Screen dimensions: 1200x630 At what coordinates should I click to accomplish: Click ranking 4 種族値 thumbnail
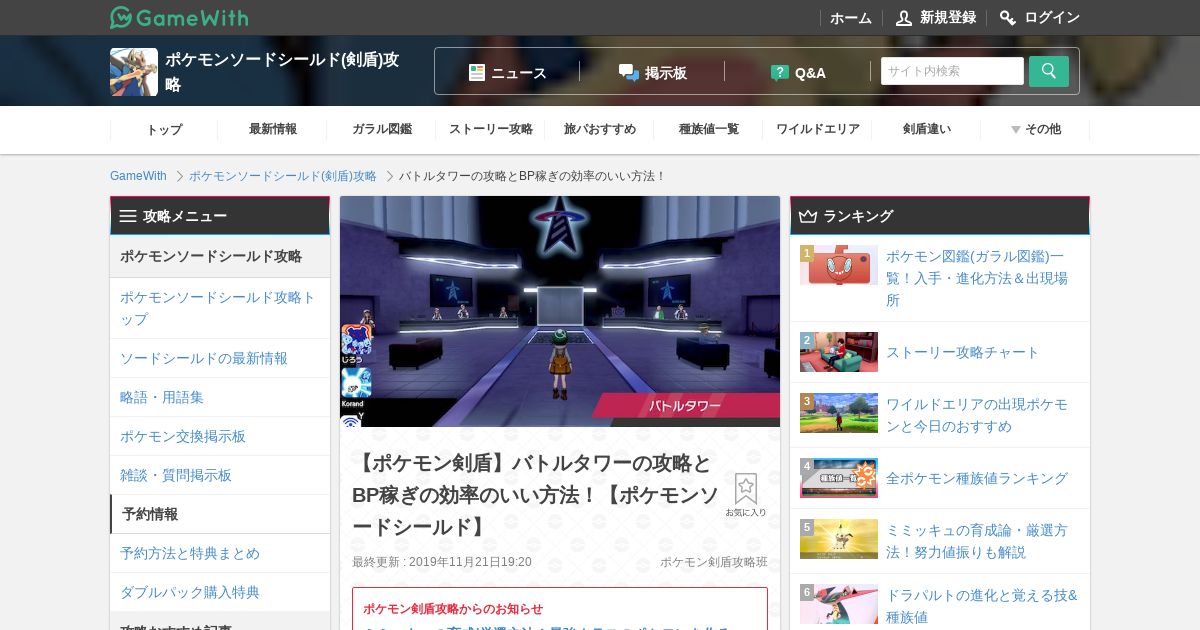tap(839, 478)
